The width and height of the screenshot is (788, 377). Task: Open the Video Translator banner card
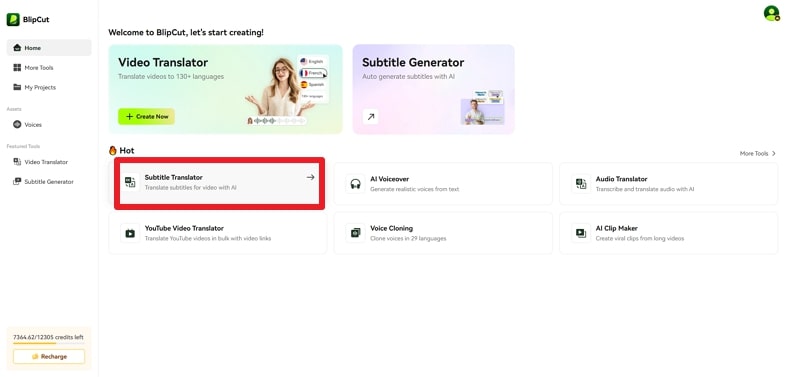pos(225,89)
